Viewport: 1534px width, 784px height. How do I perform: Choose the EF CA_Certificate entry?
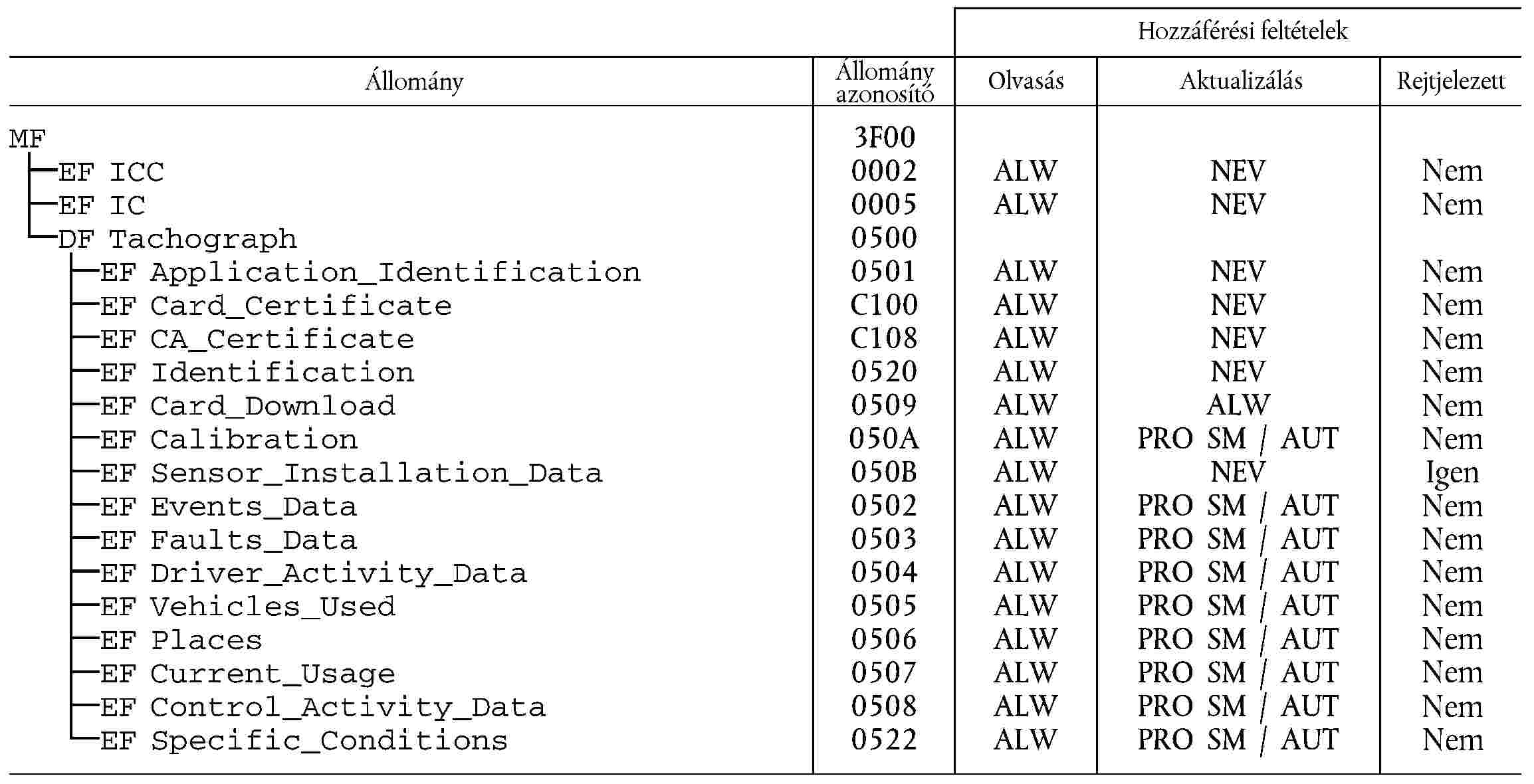[257, 340]
